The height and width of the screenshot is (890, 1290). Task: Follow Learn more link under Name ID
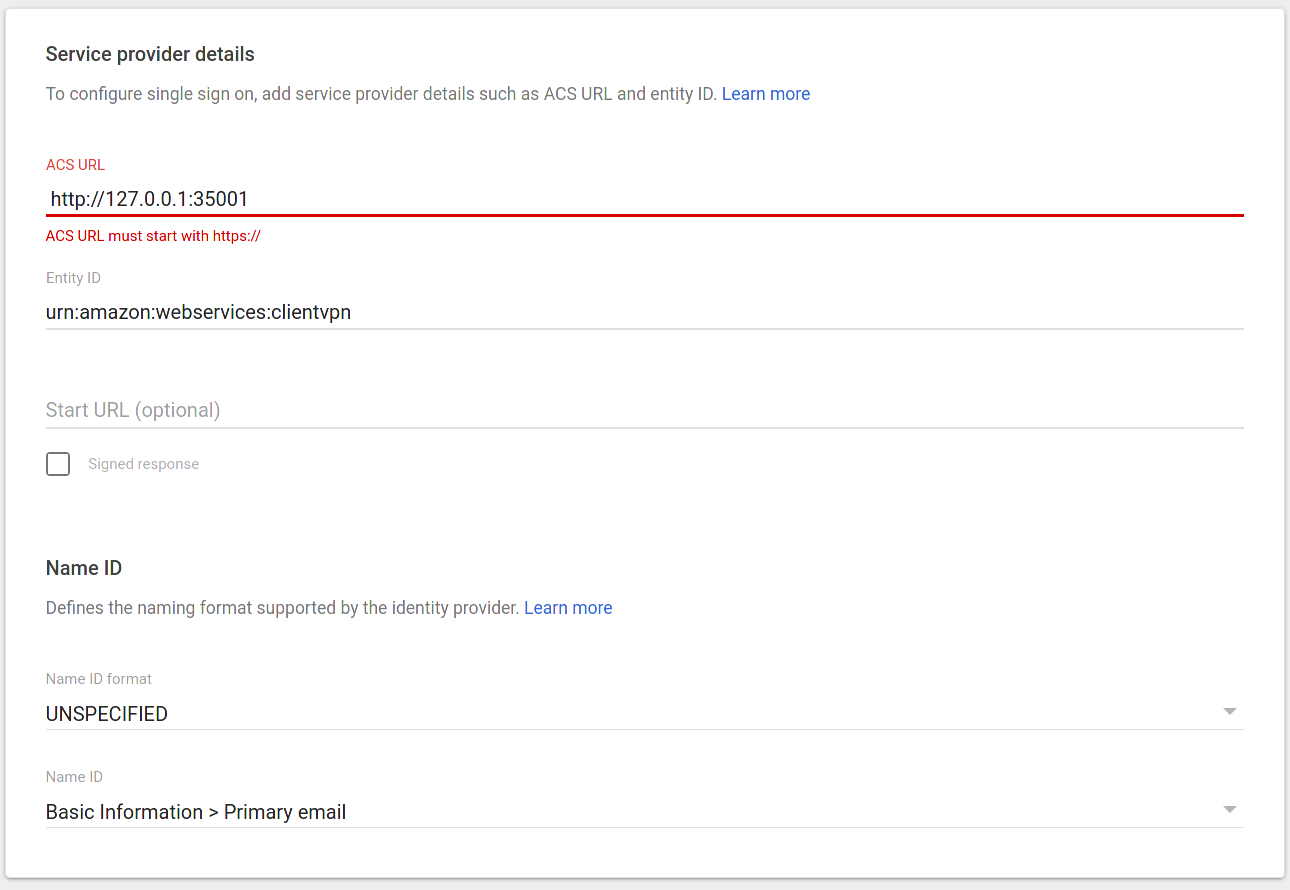pos(568,608)
